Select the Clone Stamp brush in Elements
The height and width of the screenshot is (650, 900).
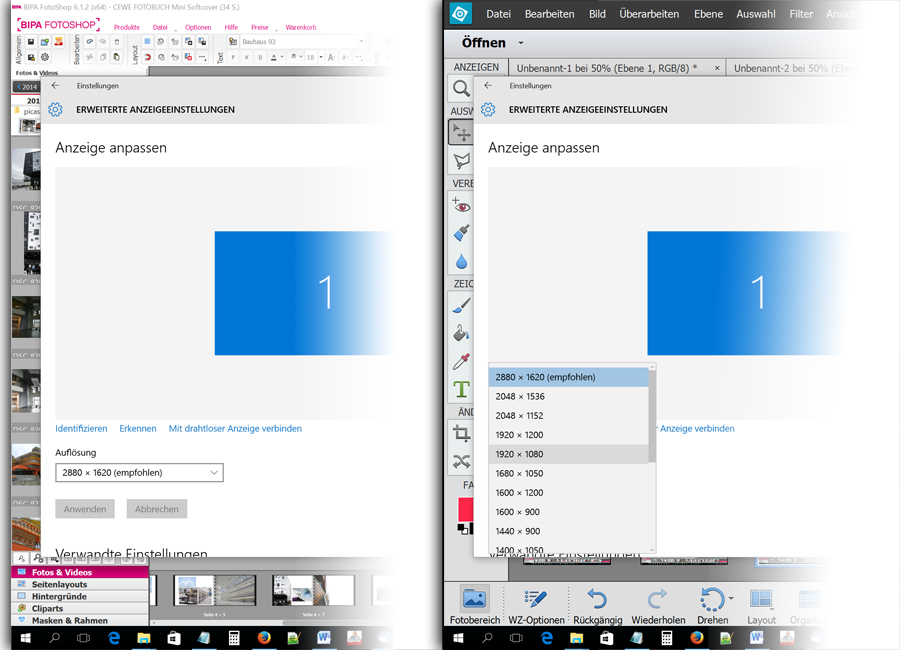[x=461, y=233]
